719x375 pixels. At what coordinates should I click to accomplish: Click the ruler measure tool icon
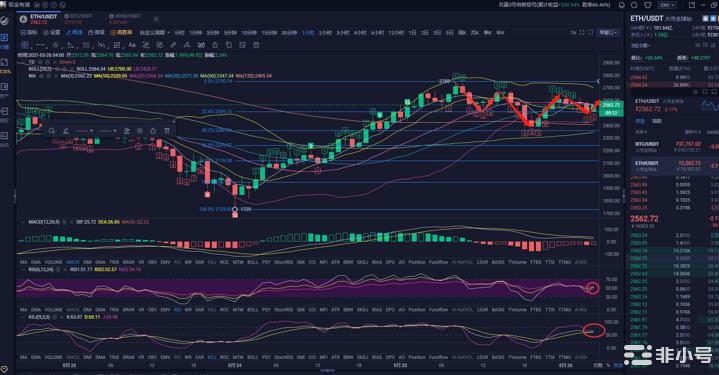coord(173,45)
